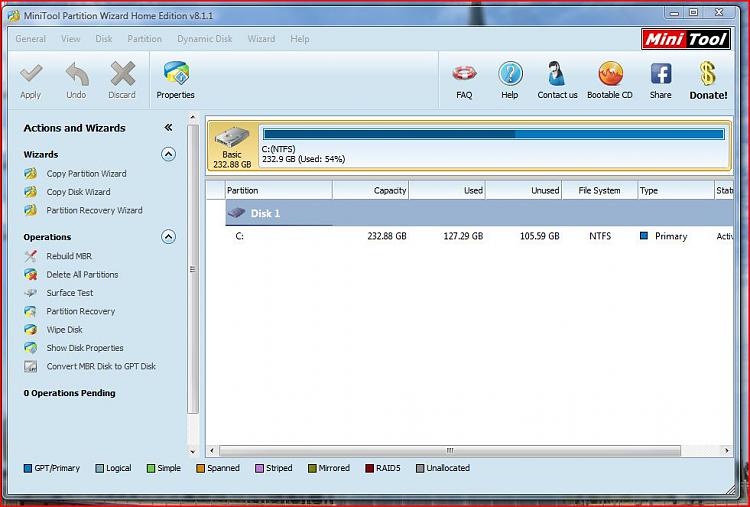Click the Partition column header
Viewport: 750px width, 507px height.
click(279, 190)
